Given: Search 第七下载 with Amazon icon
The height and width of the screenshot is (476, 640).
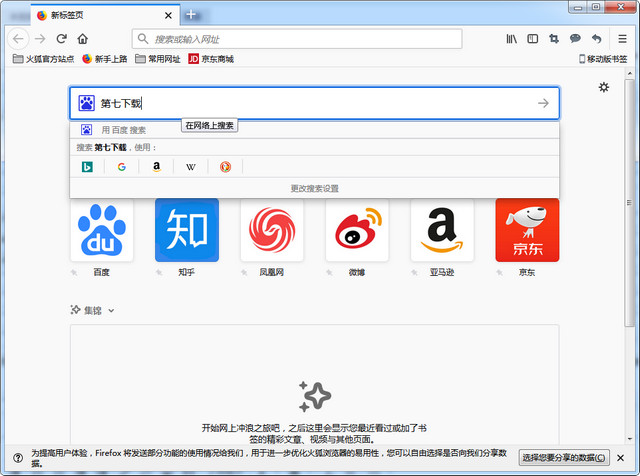Looking at the screenshot, I should 156,167.
